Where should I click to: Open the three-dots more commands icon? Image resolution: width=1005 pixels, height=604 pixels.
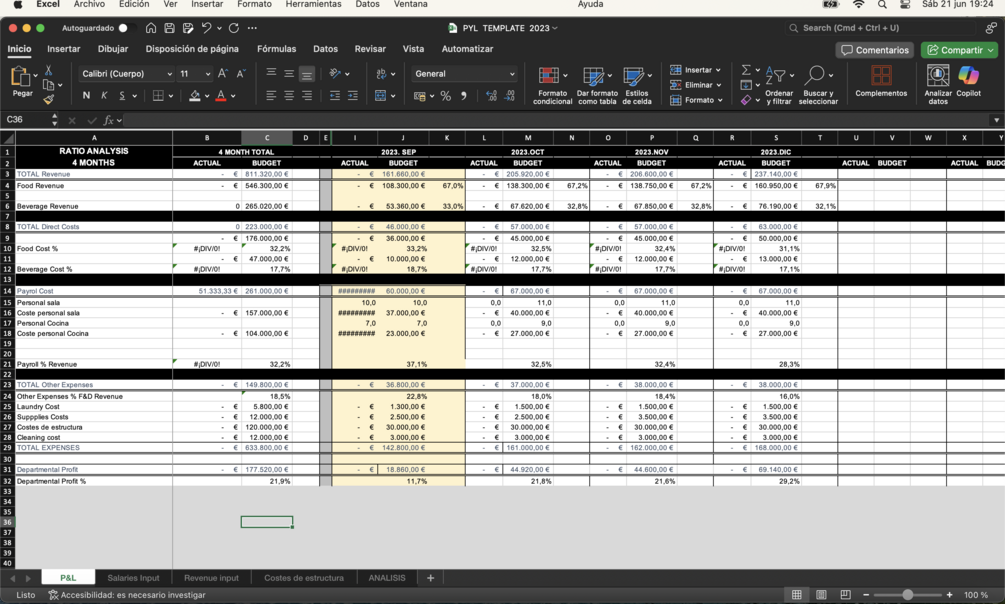(x=253, y=28)
